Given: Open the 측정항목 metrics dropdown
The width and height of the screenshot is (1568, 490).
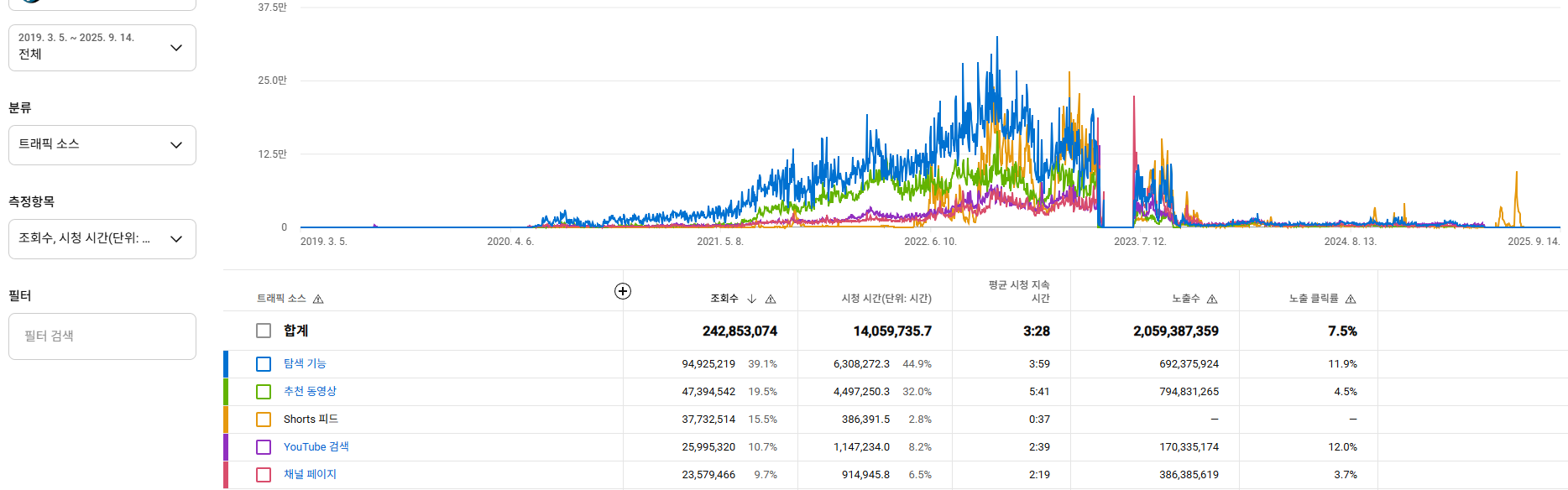Looking at the screenshot, I should tap(102, 239).
